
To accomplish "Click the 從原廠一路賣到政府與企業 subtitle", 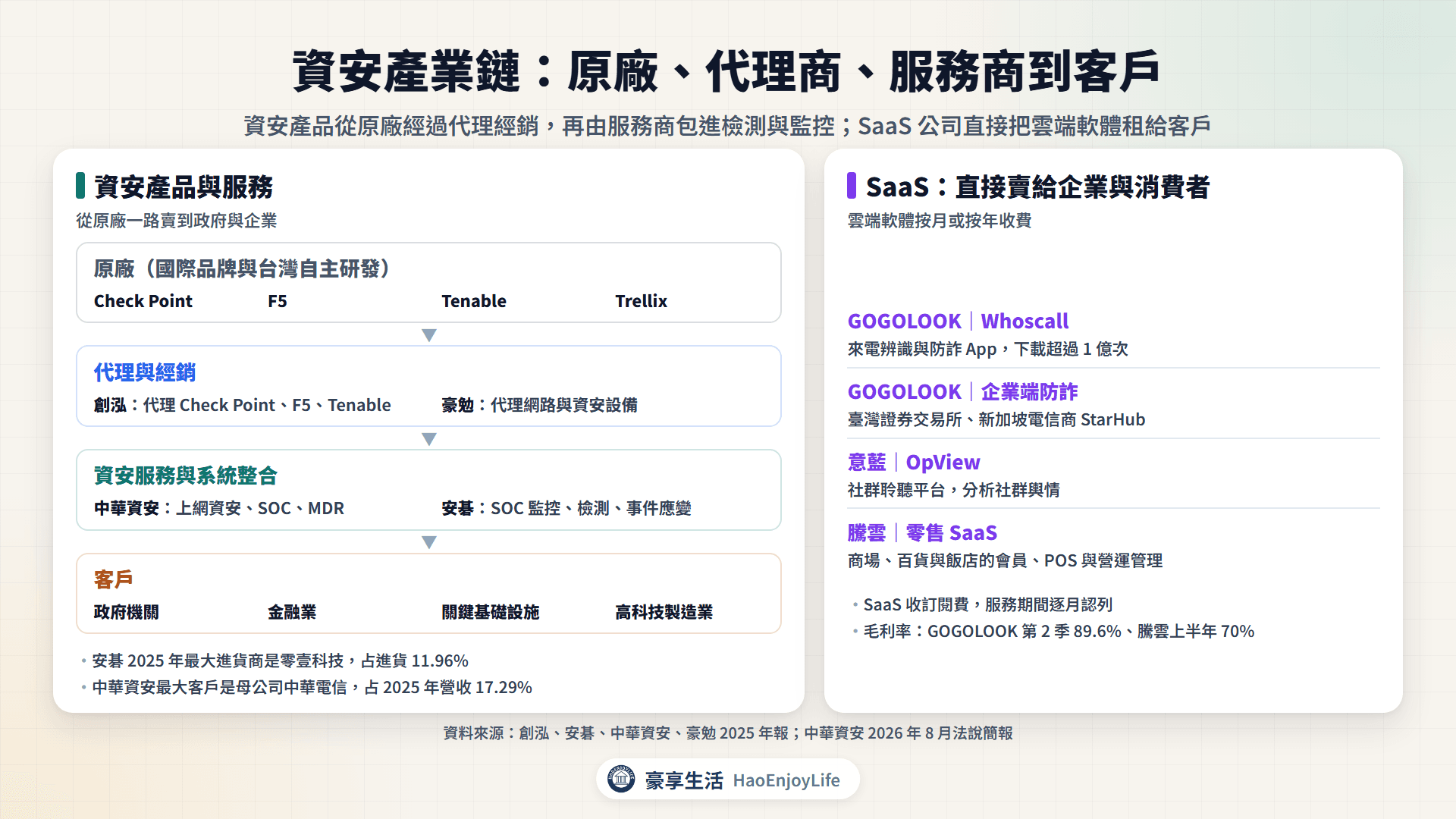I will tap(177, 221).
